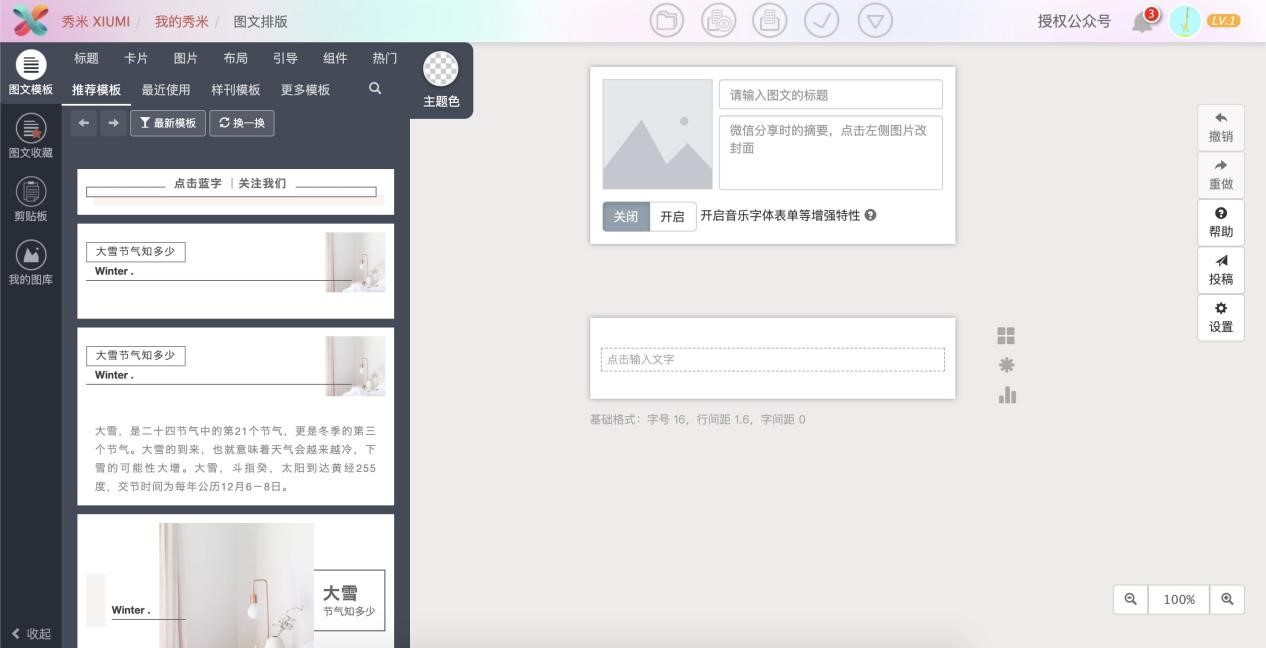Screen dimensions: 1266x648
Task: Expand the downward triangle circle icon
Action: tap(875, 21)
